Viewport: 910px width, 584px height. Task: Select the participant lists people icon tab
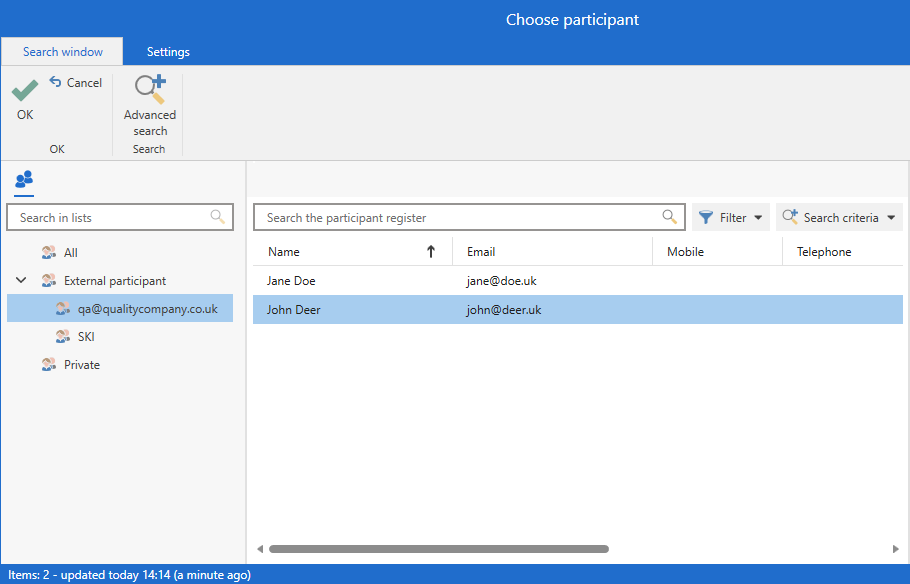(x=24, y=179)
